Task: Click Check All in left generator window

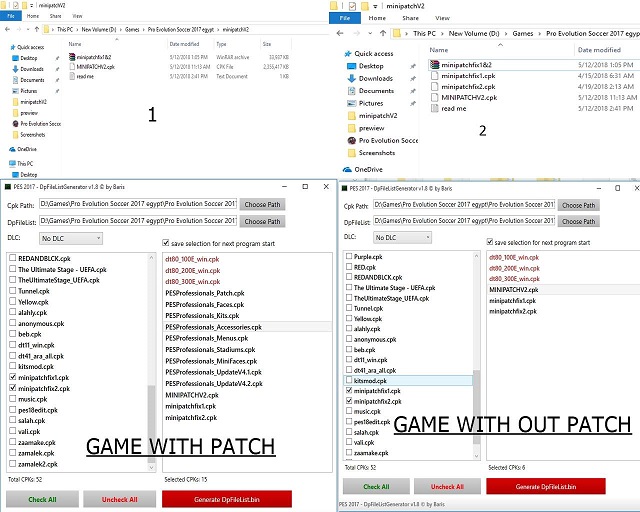Action: pyautogui.click(x=42, y=499)
